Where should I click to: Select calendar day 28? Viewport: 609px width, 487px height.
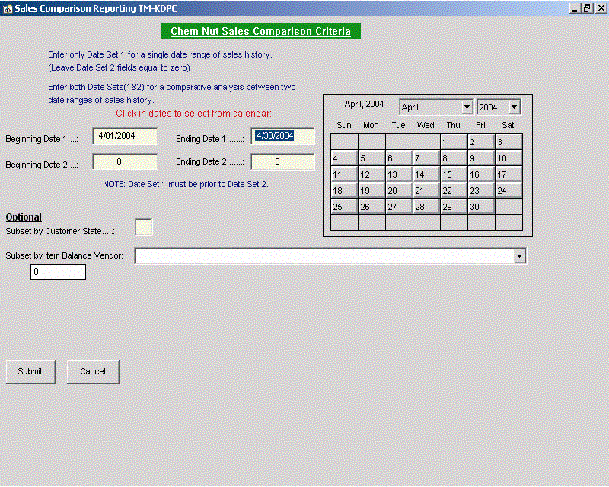(426, 207)
